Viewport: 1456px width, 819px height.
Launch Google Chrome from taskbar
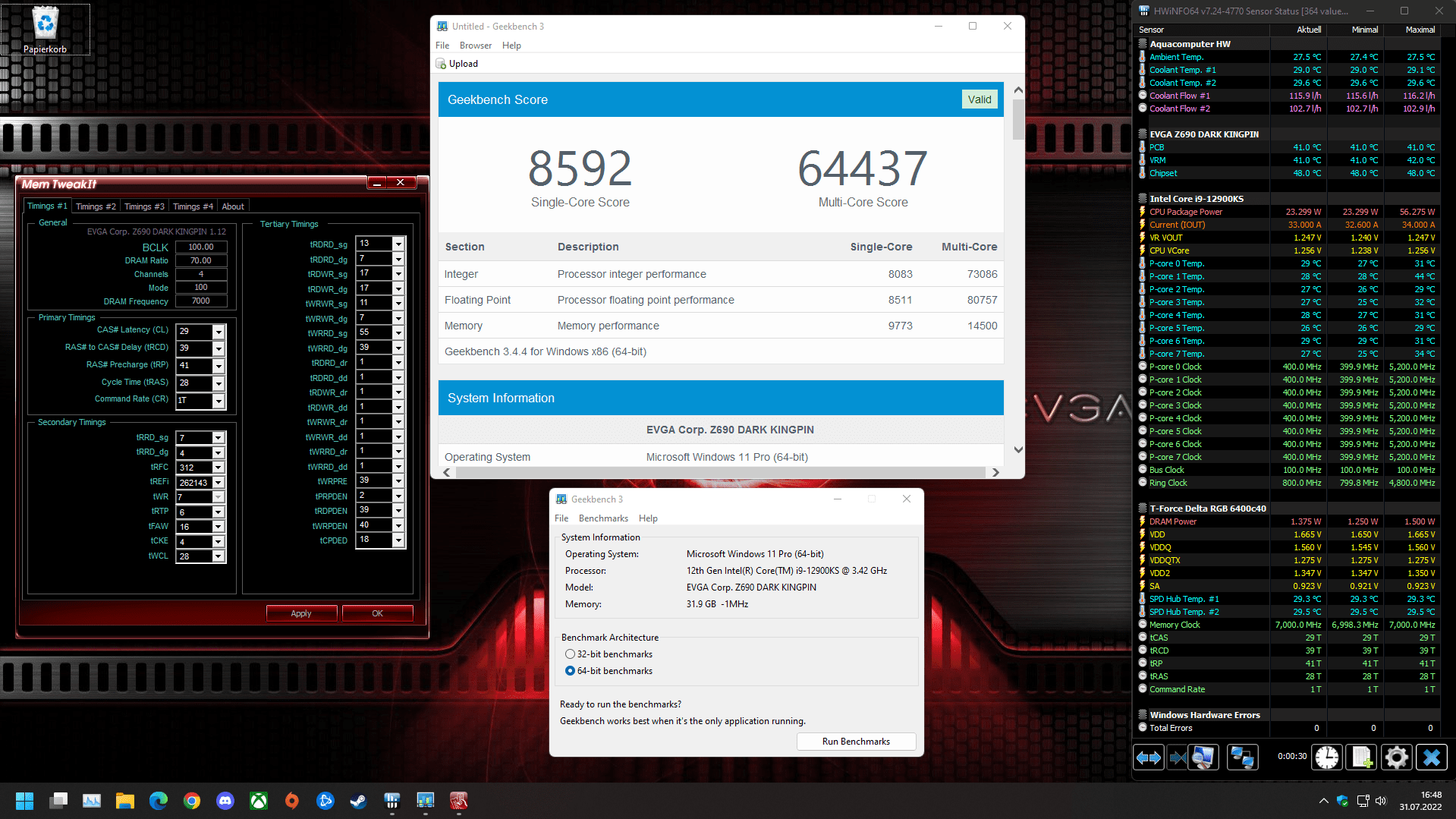coord(192,801)
